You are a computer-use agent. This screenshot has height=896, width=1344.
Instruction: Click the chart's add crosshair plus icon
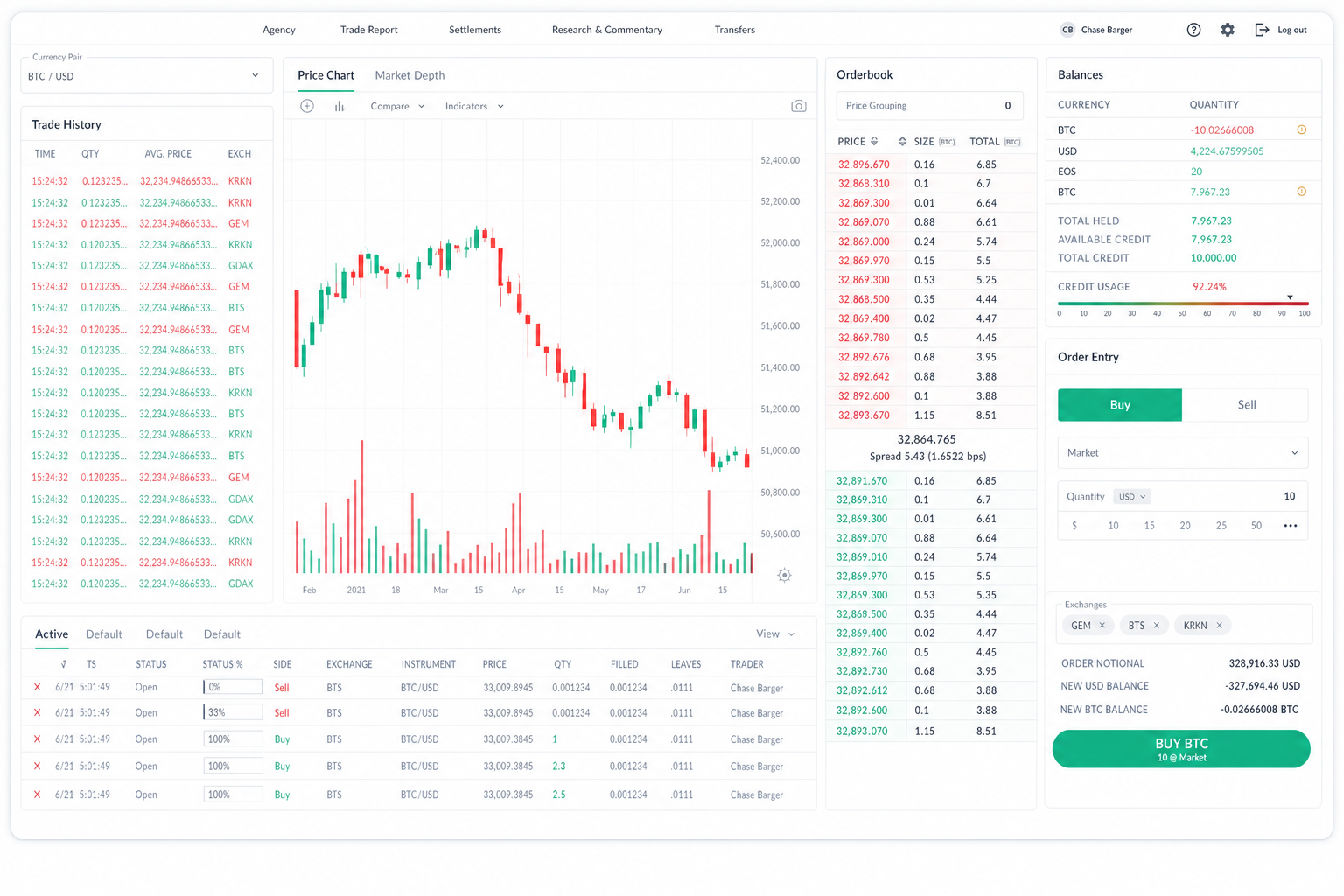click(x=307, y=106)
